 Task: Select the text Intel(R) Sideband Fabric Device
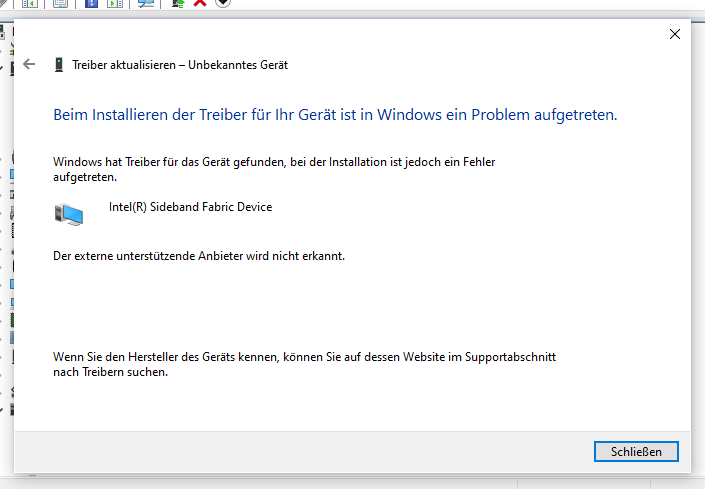click(x=190, y=207)
